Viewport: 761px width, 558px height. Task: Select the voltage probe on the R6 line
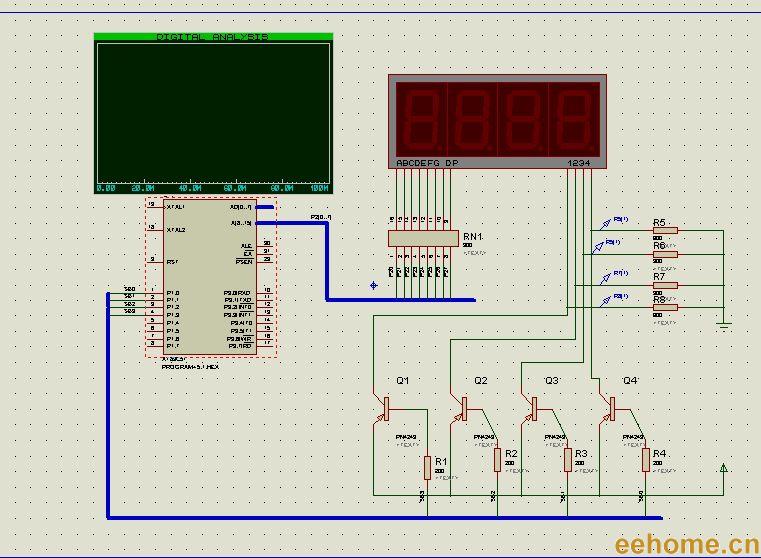point(598,247)
